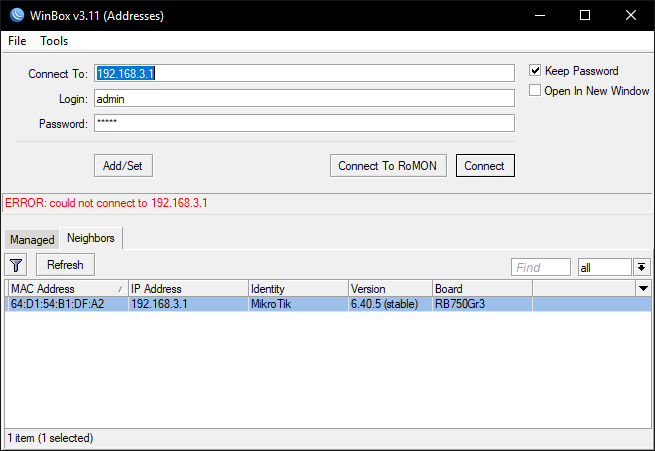
Task: Refresh the neighbors list
Action: coord(65,265)
